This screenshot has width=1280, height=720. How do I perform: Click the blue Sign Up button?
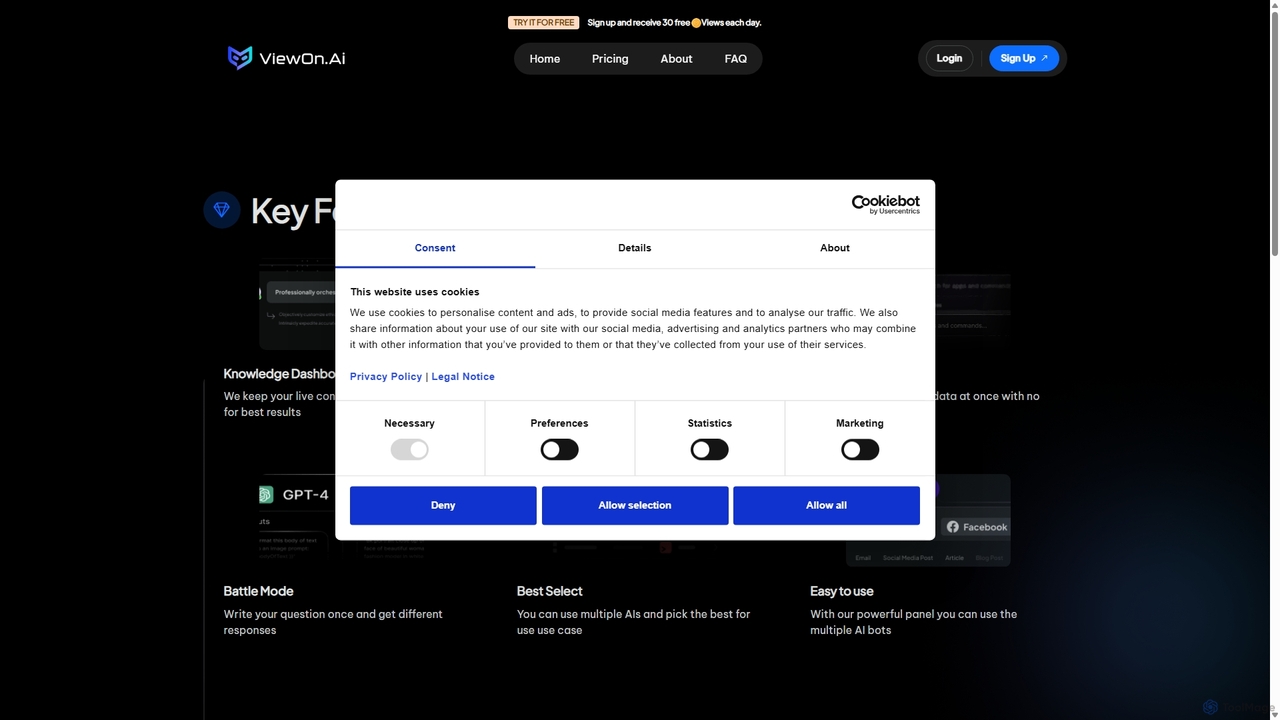pyautogui.click(x=1024, y=58)
